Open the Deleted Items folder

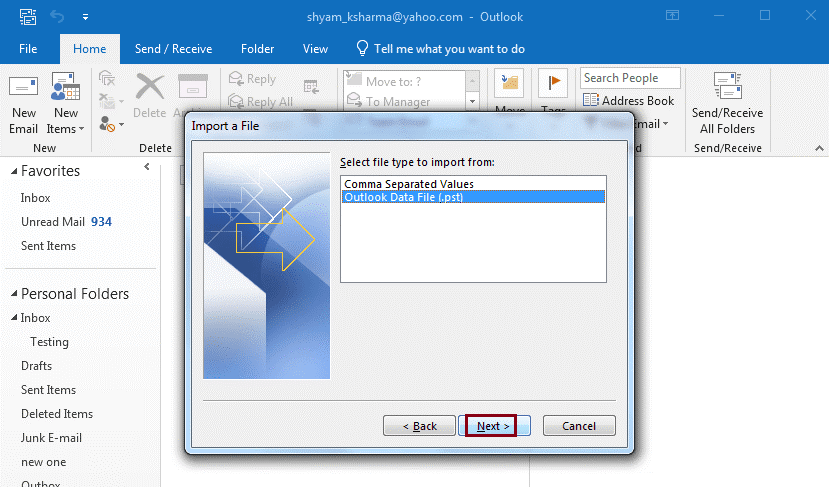click(x=57, y=414)
